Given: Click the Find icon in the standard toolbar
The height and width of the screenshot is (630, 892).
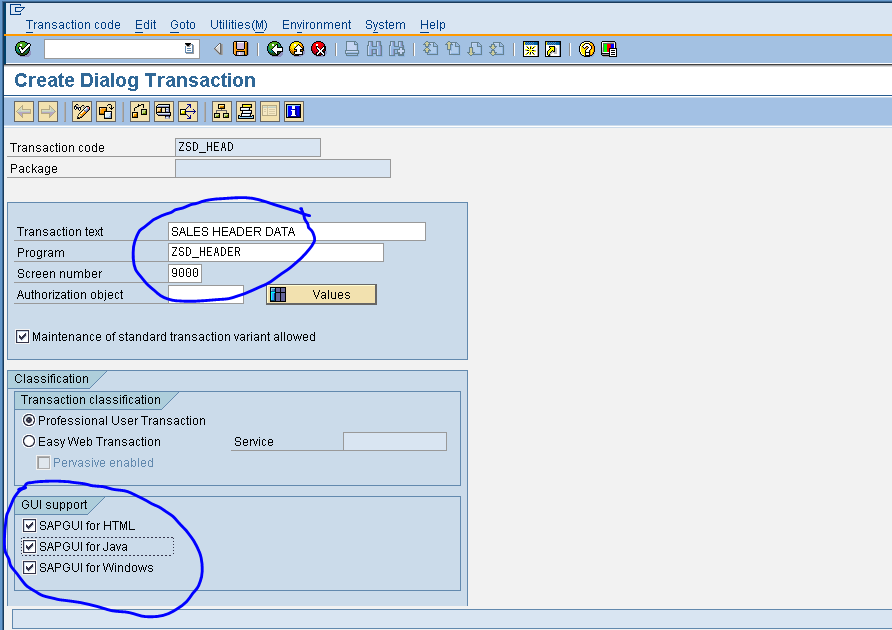Looking at the screenshot, I should pyautogui.click(x=373, y=48).
